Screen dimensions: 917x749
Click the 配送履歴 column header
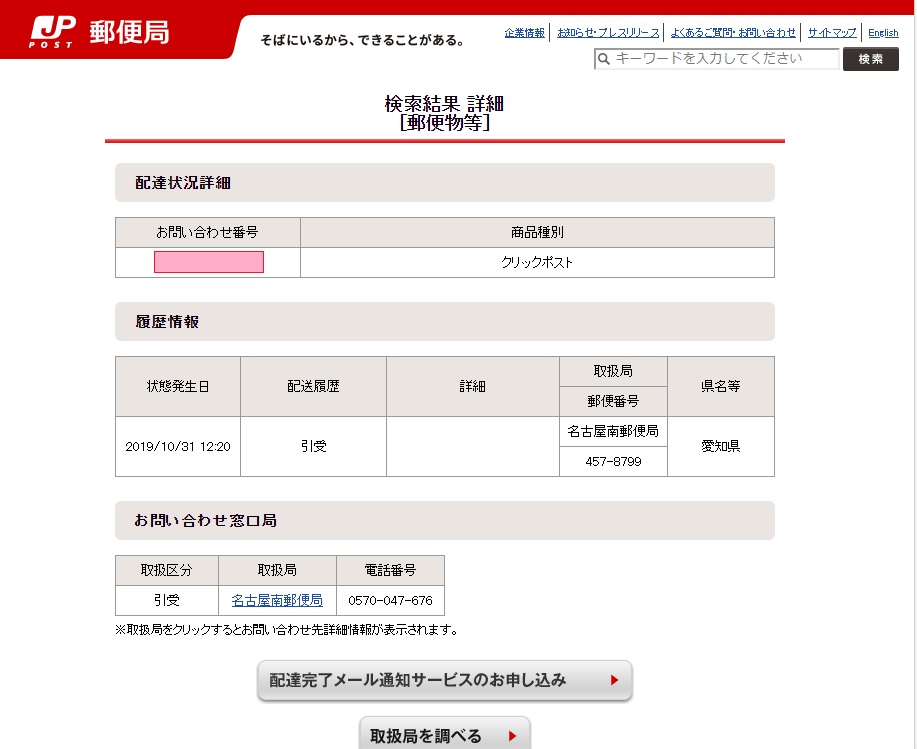313,386
